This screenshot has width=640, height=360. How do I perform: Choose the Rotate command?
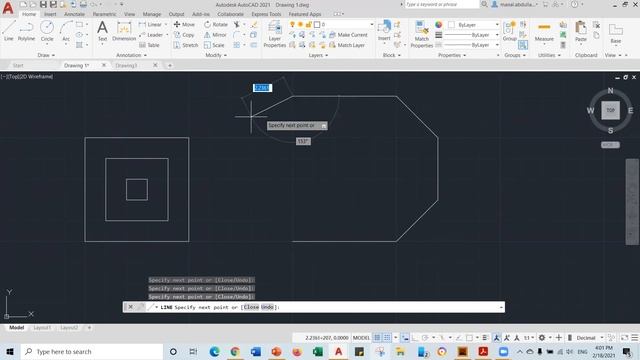click(x=216, y=24)
